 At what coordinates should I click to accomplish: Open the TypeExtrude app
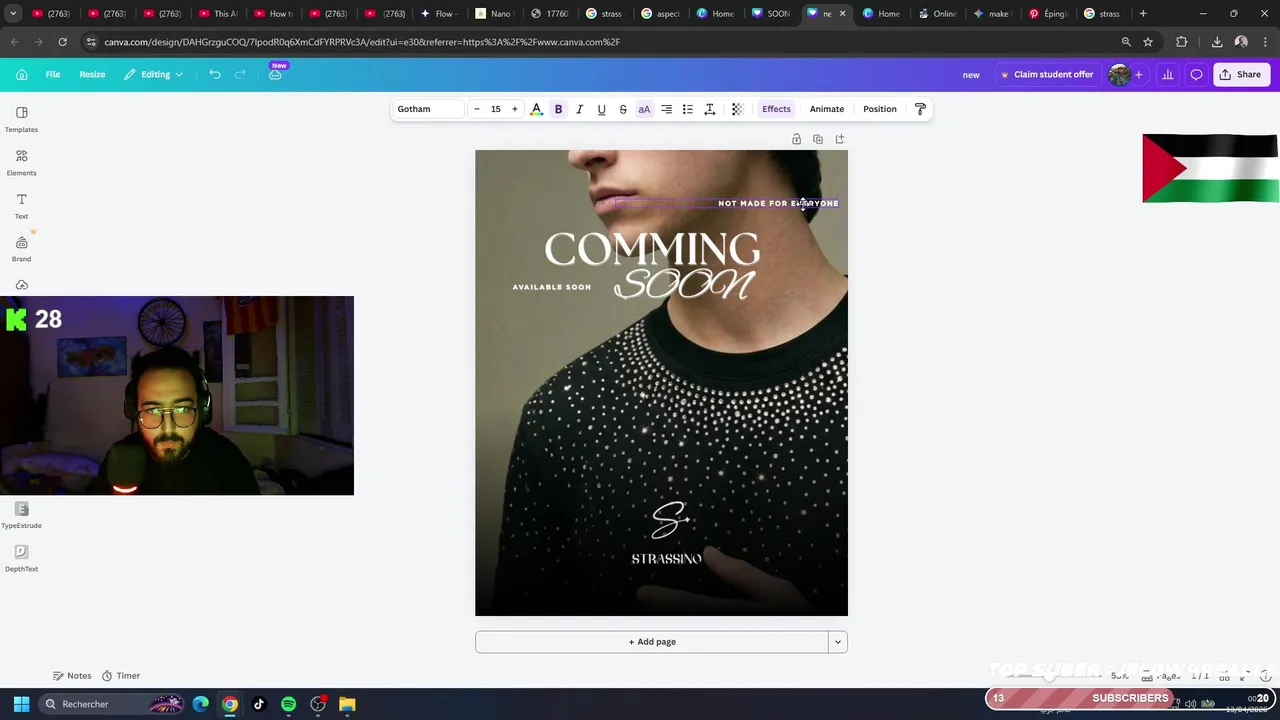point(21,515)
